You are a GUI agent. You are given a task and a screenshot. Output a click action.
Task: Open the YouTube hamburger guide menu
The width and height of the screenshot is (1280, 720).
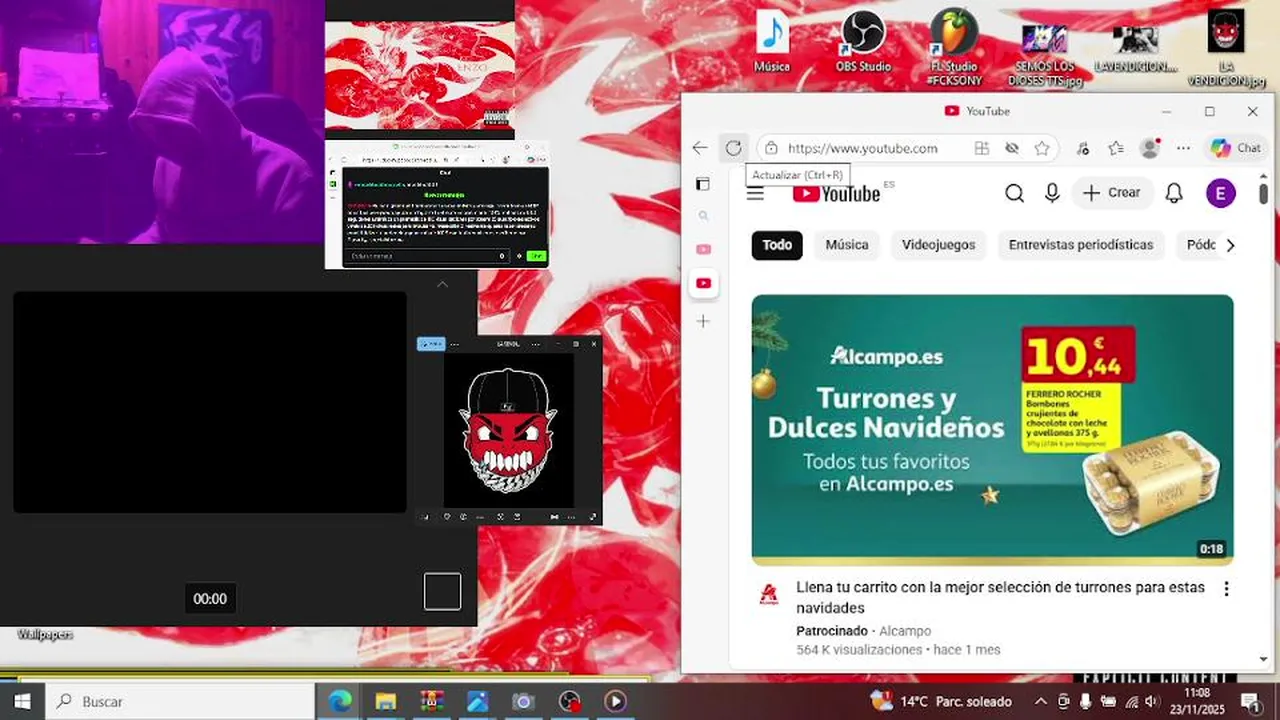tap(755, 193)
